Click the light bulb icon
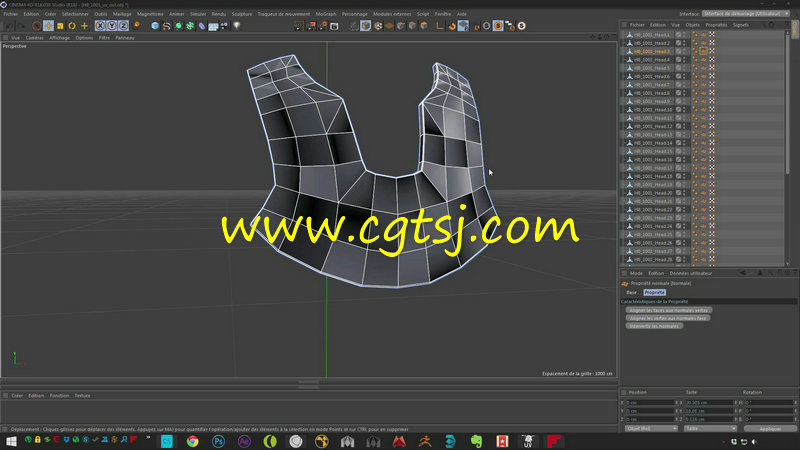Image resolution: width=800 pixels, height=450 pixels. point(237,26)
